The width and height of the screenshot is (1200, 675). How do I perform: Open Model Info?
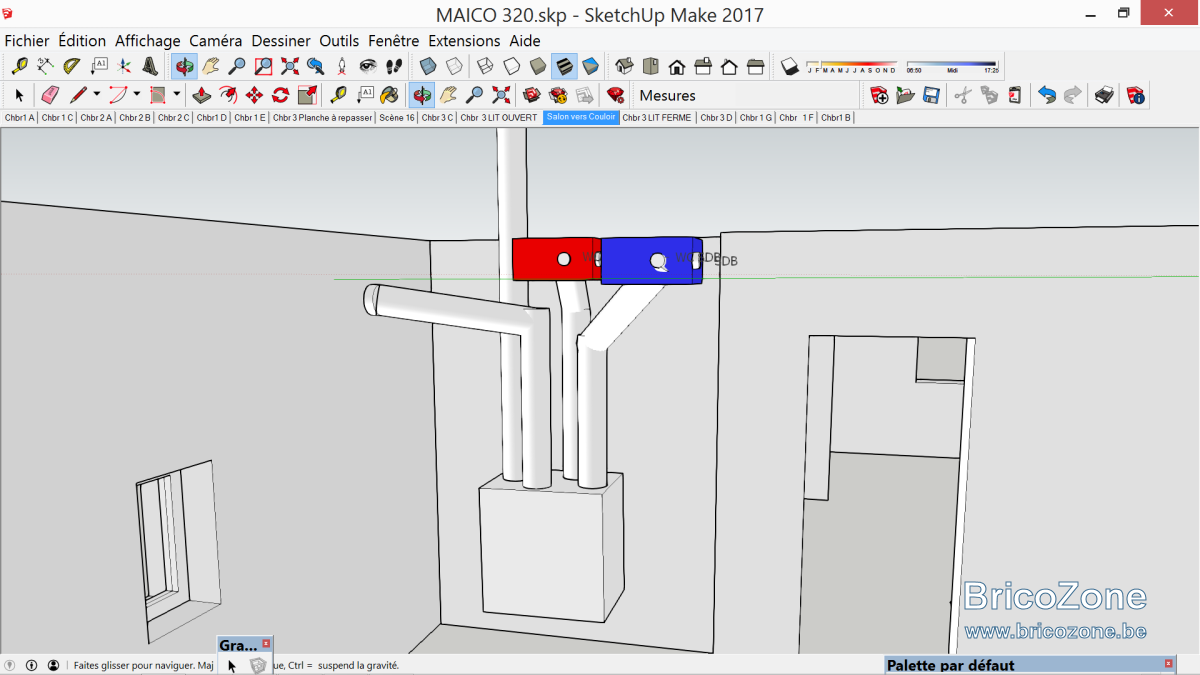point(1136,95)
